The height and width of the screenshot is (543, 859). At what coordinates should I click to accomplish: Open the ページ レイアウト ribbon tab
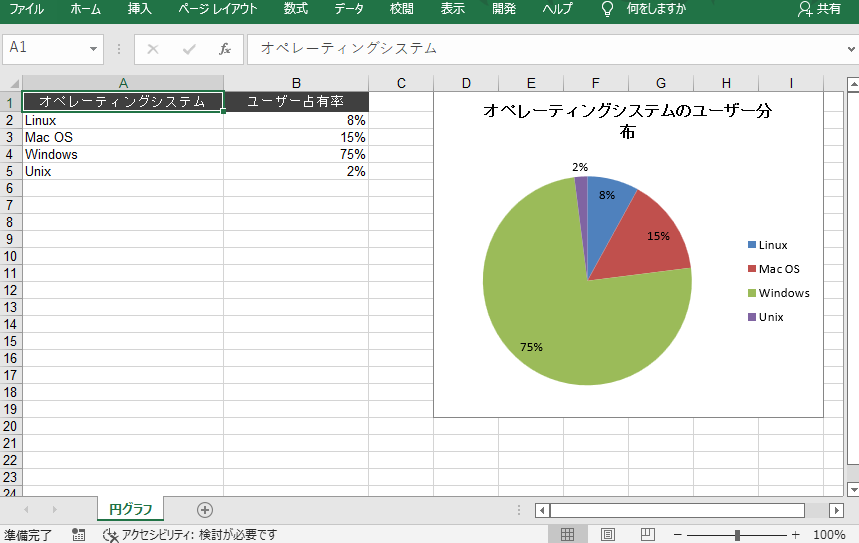coord(217,9)
